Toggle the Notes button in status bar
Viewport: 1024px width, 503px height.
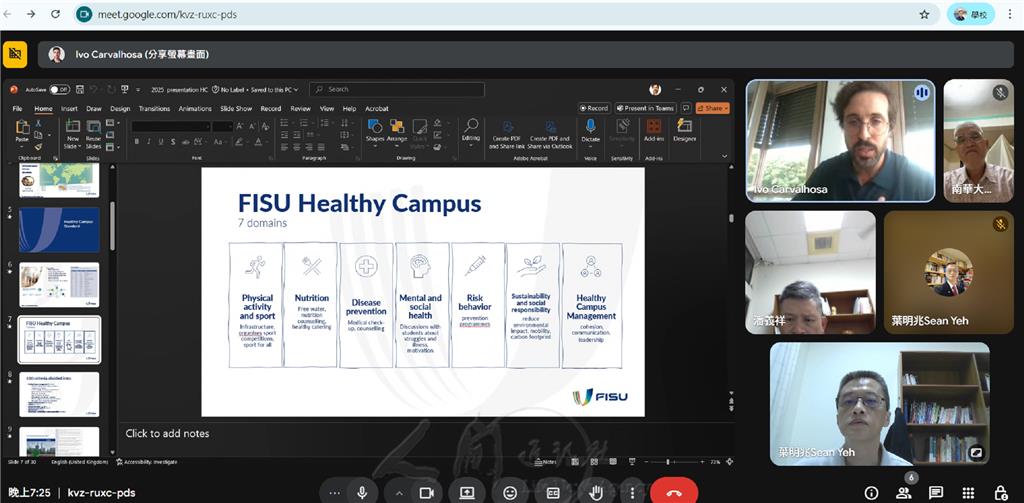coord(546,462)
